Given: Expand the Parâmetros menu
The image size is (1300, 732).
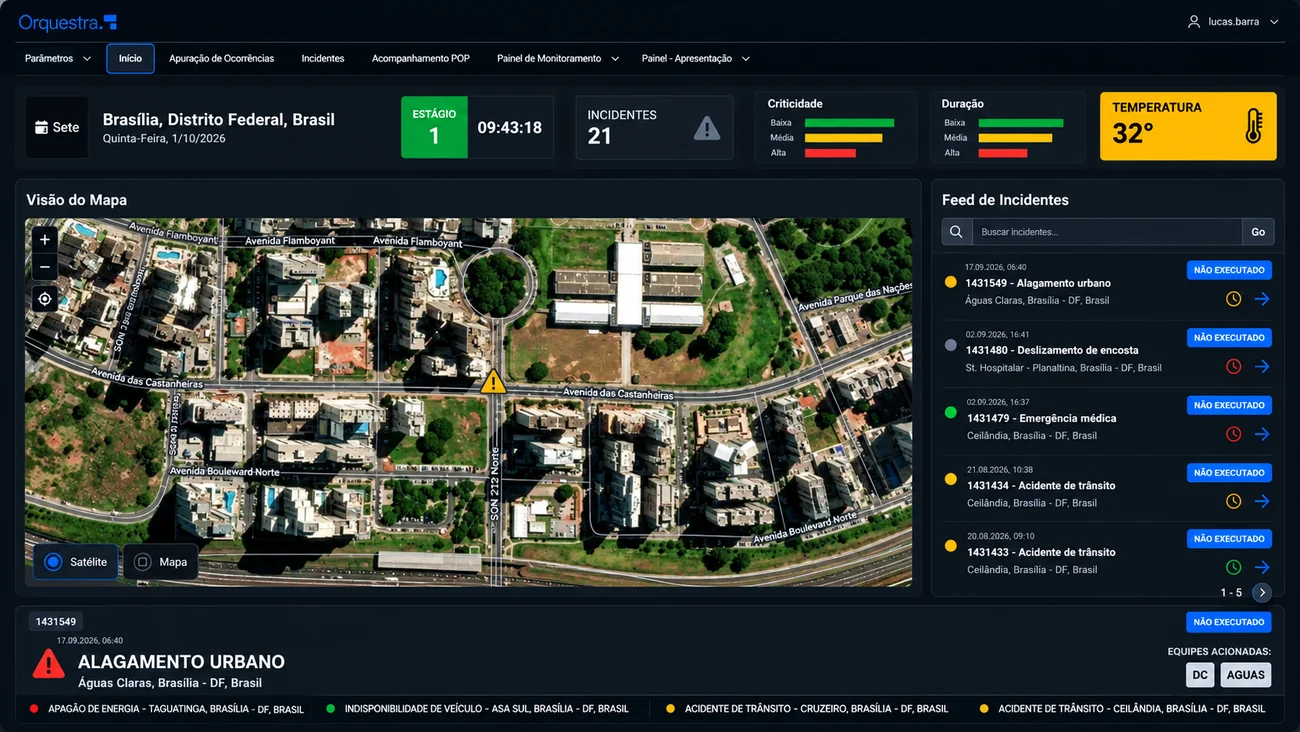Looking at the screenshot, I should [58, 59].
